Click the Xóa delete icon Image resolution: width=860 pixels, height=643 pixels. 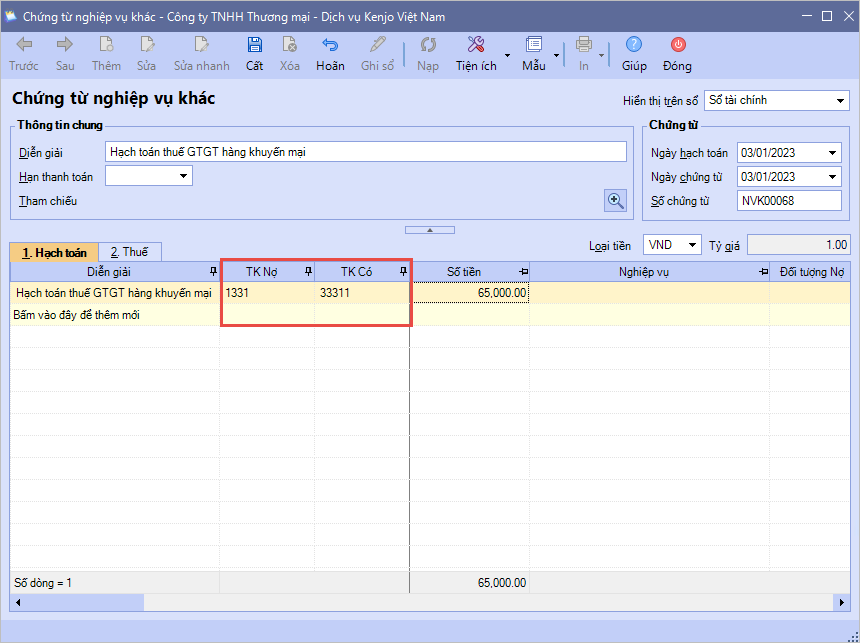(290, 45)
